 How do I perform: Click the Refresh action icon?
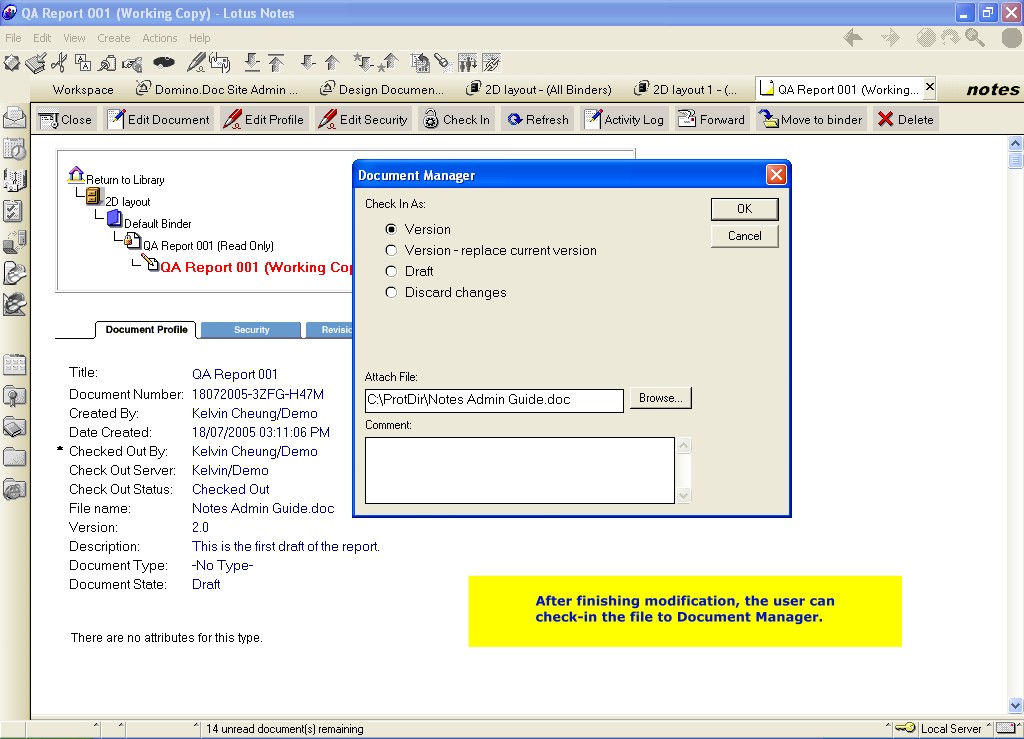515,119
